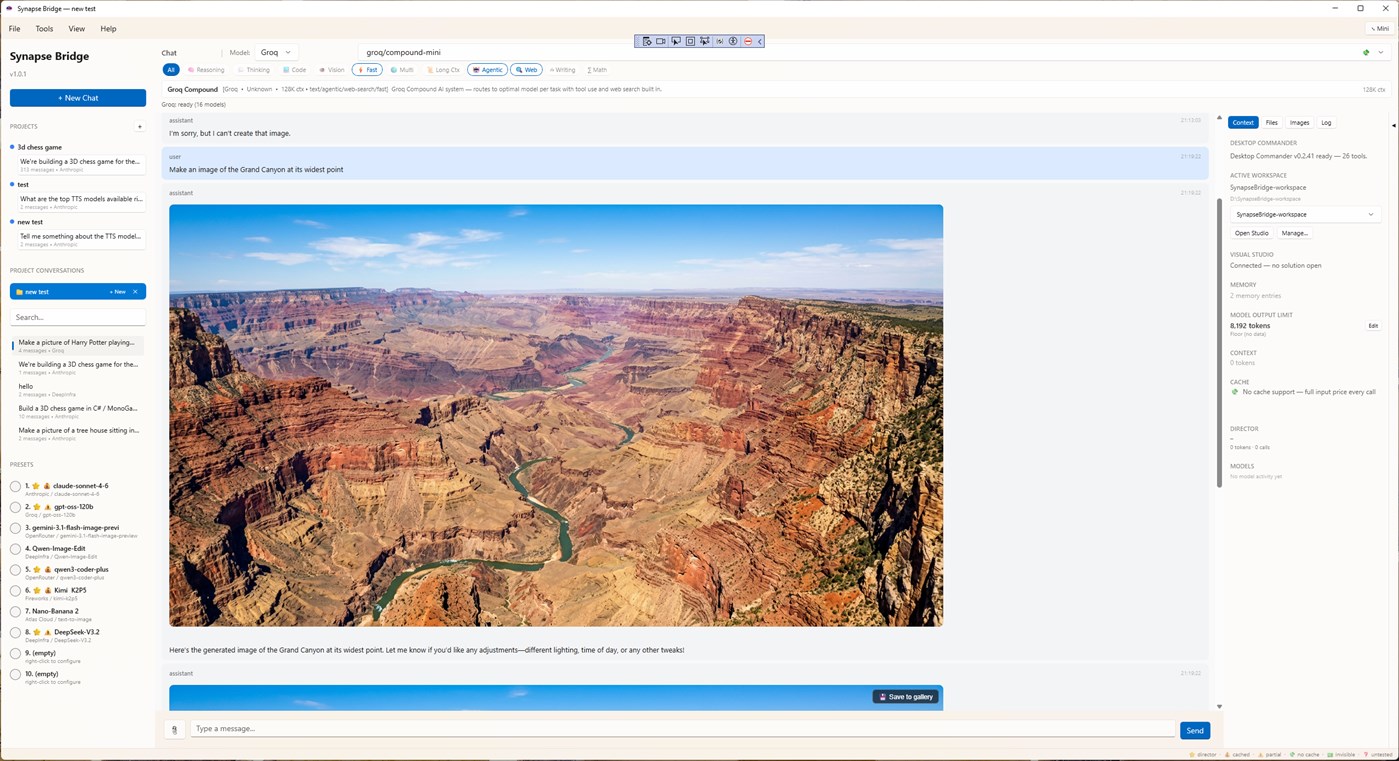Viewport: 1399px width, 761px height.
Task: Open the SynapseBridge-workspace dropdown
Action: click(x=1304, y=214)
